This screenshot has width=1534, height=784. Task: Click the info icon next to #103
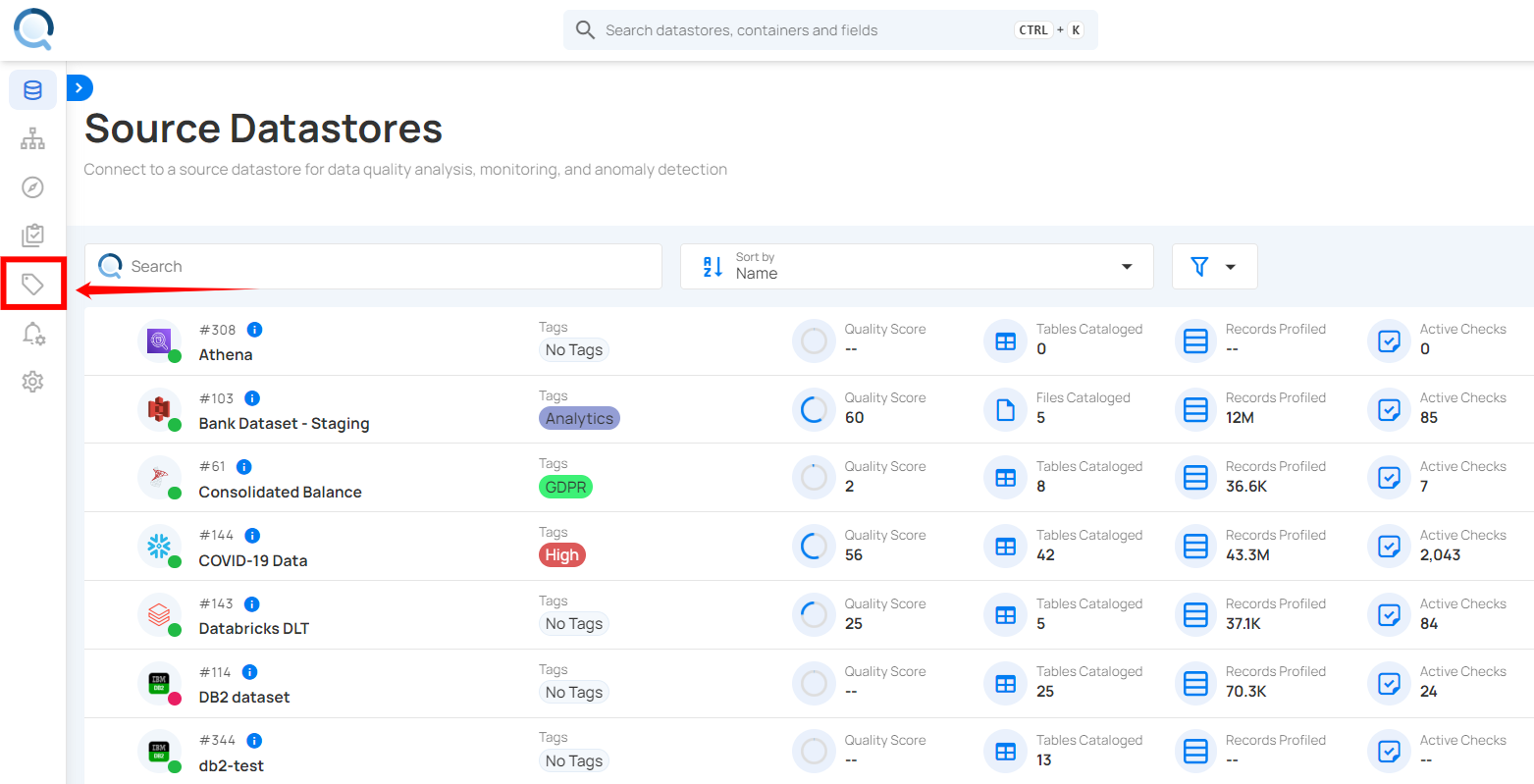(x=252, y=398)
